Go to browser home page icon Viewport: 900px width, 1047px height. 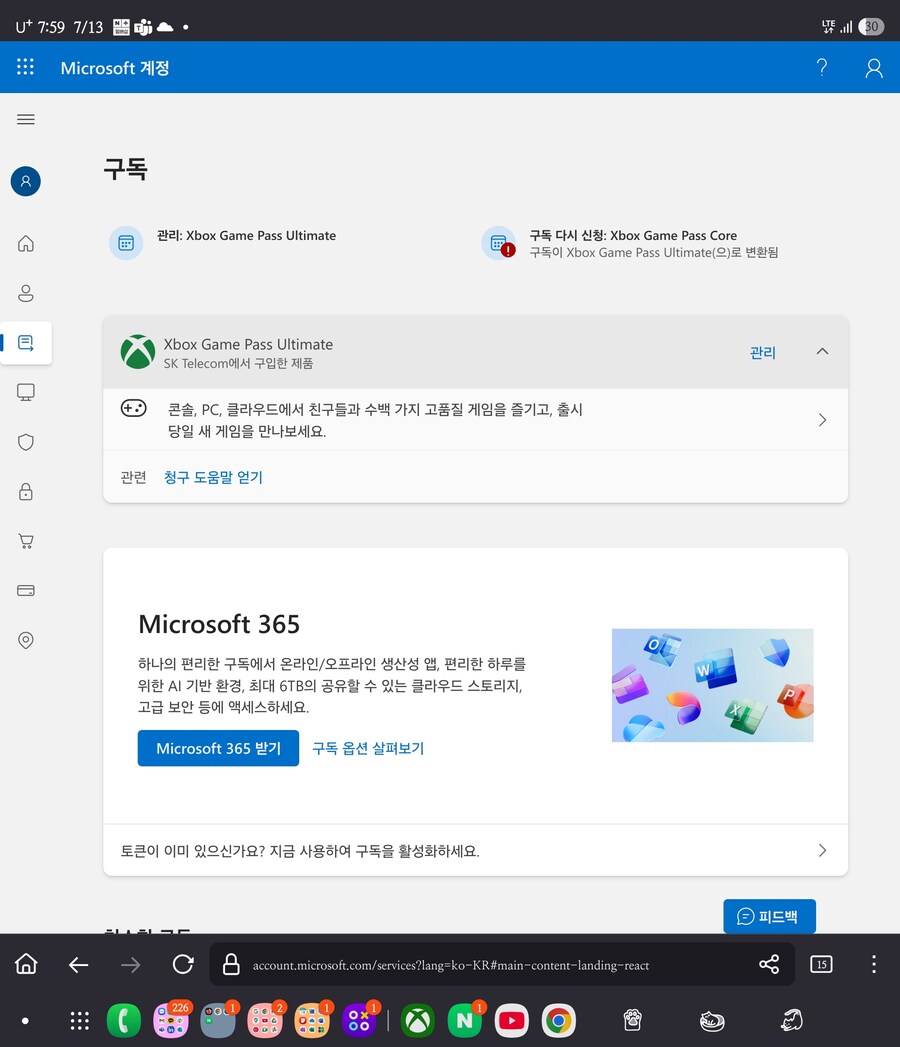click(27, 964)
